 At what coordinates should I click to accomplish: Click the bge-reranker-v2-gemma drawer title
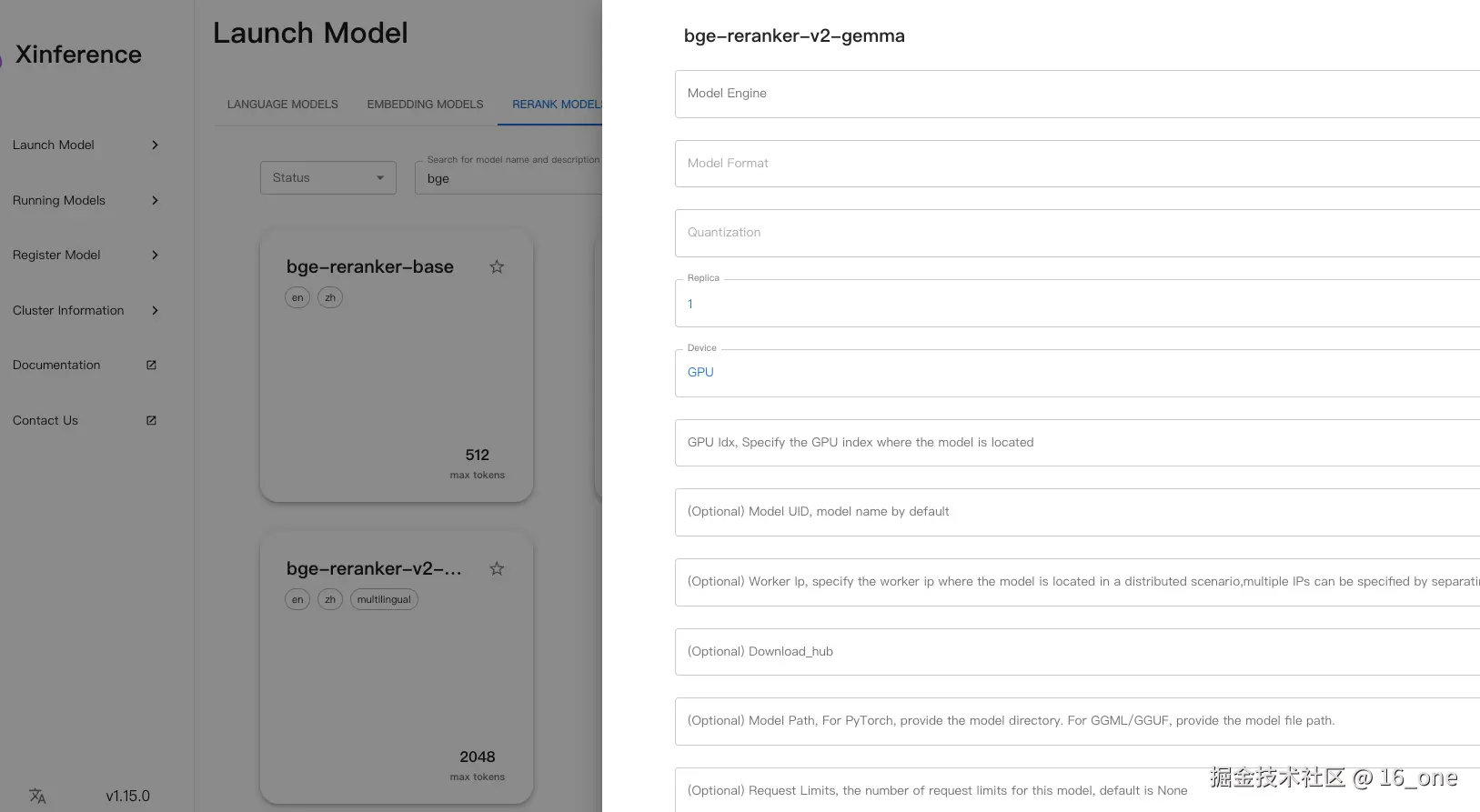(x=794, y=36)
